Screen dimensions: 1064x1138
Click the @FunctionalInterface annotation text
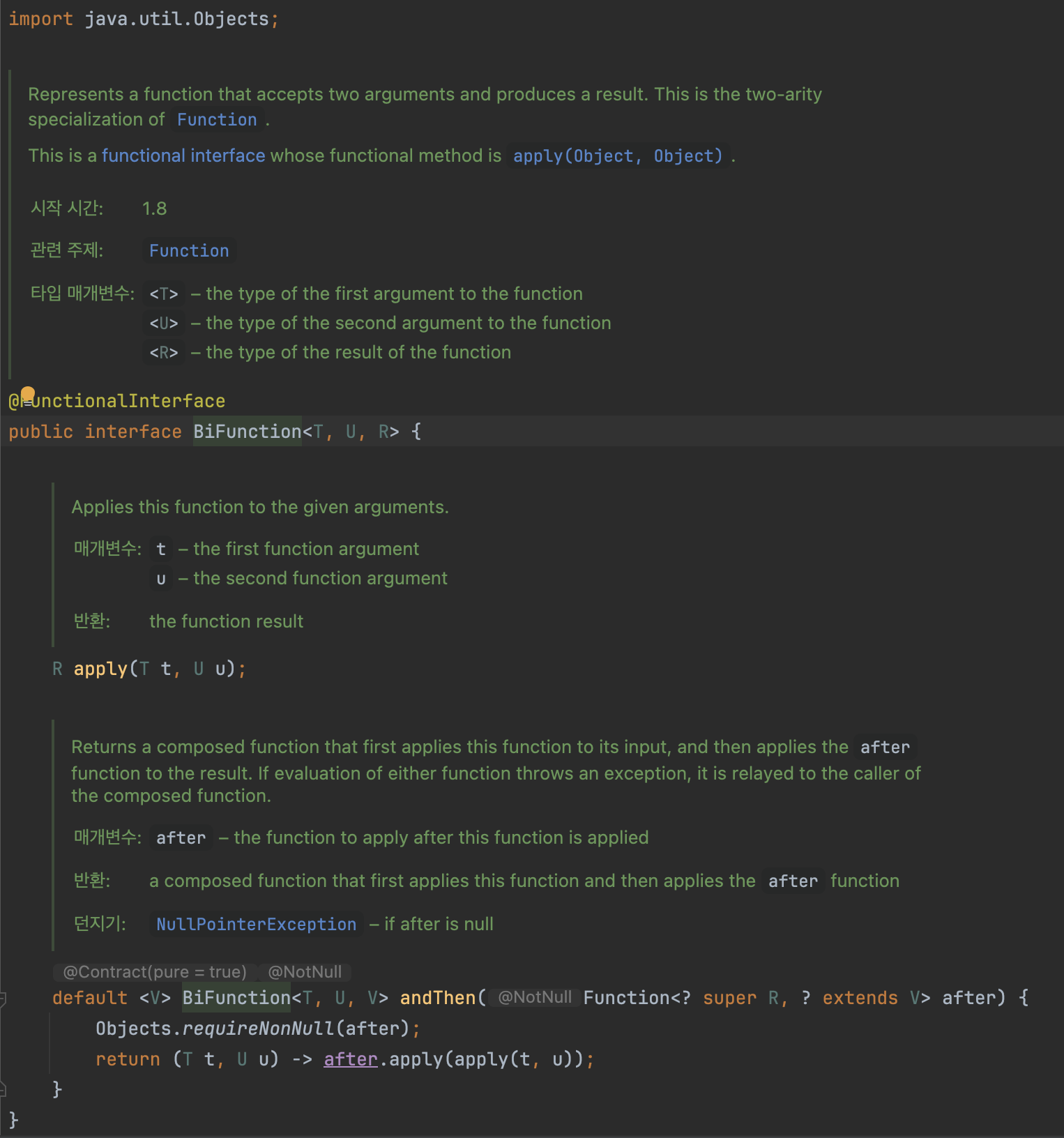pyautogui.click(x=117, y=401)
